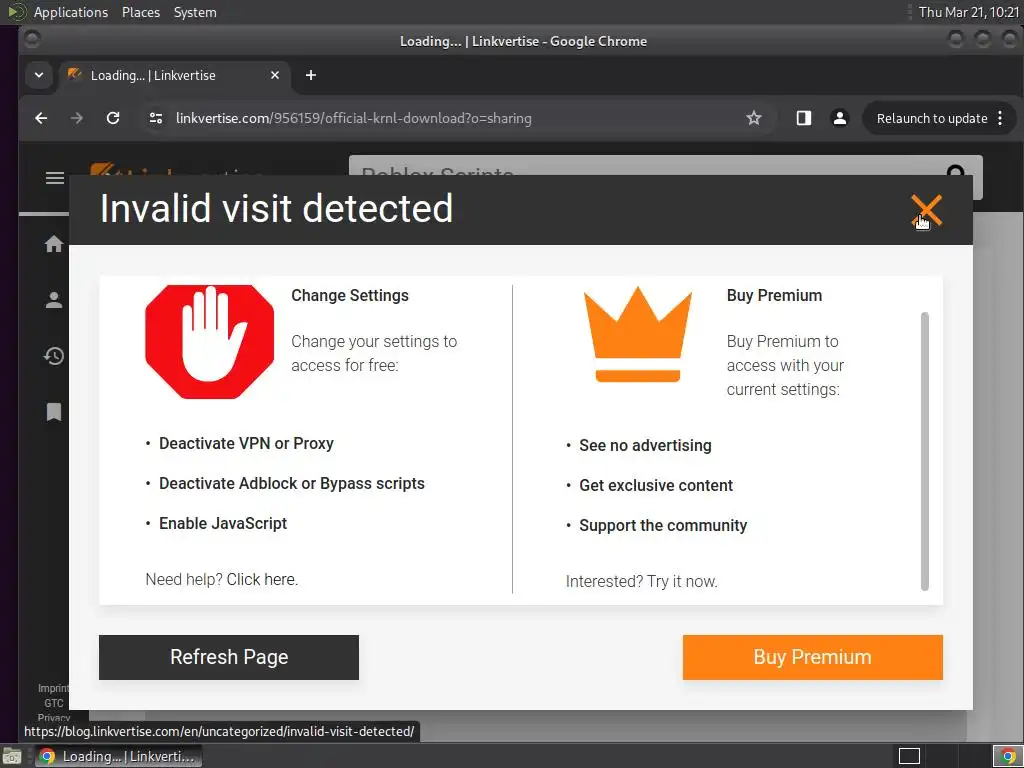Open the history icon in sidebar
Viewport: 1024px width, 768px height.
click(x=54, y=356)
